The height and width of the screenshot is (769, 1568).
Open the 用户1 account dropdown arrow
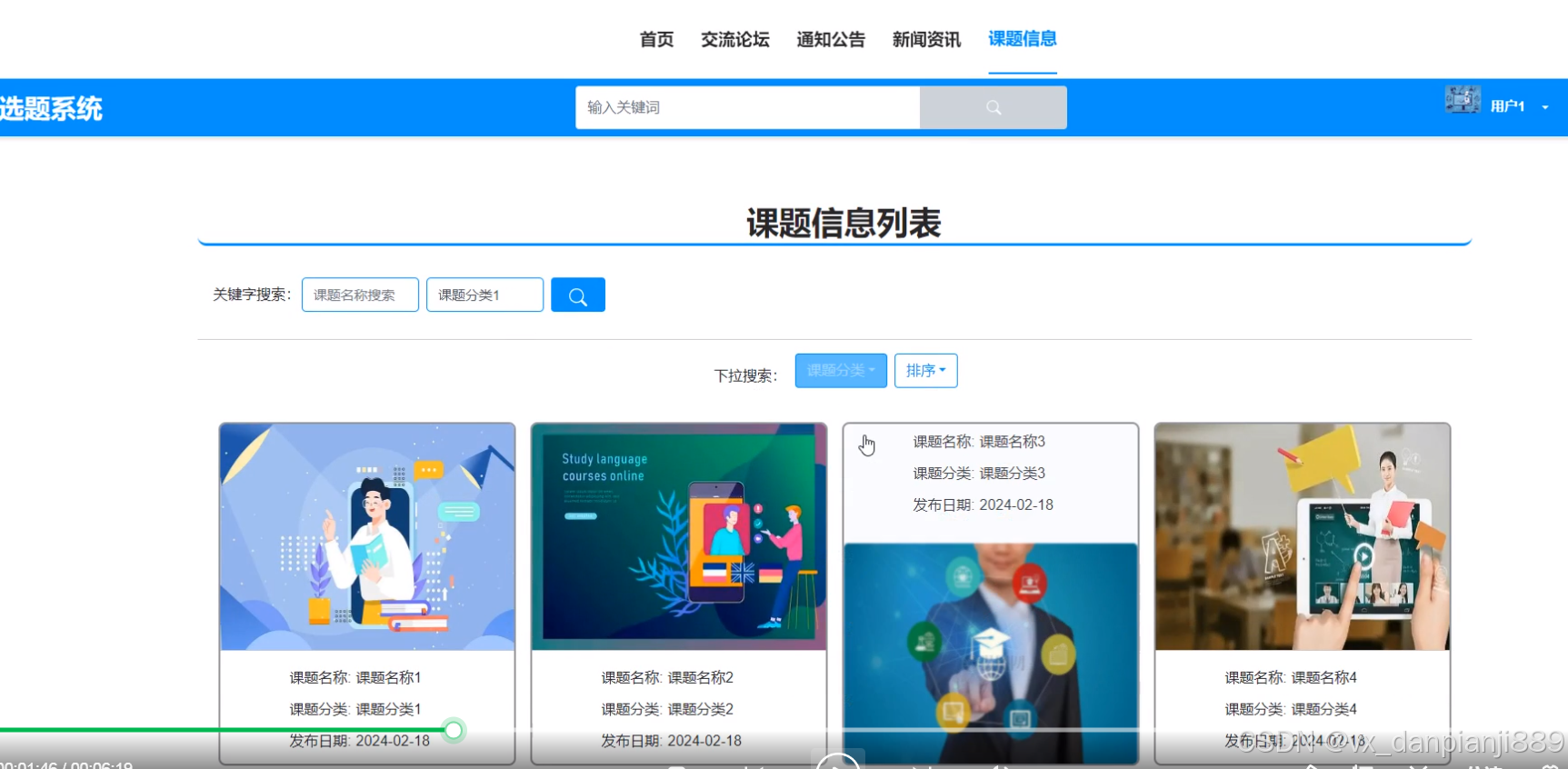point(1545,107)
